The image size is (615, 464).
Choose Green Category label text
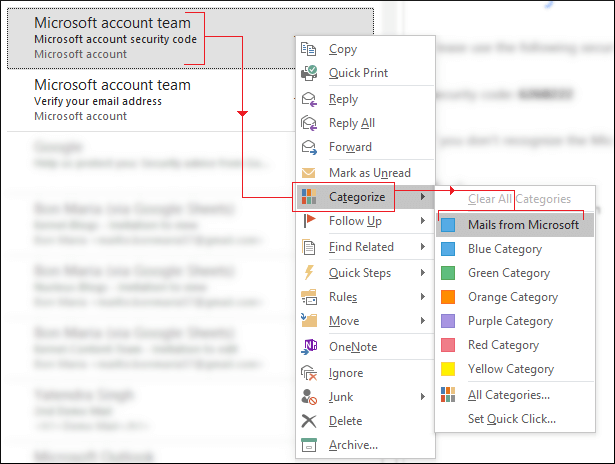[509, 273]
